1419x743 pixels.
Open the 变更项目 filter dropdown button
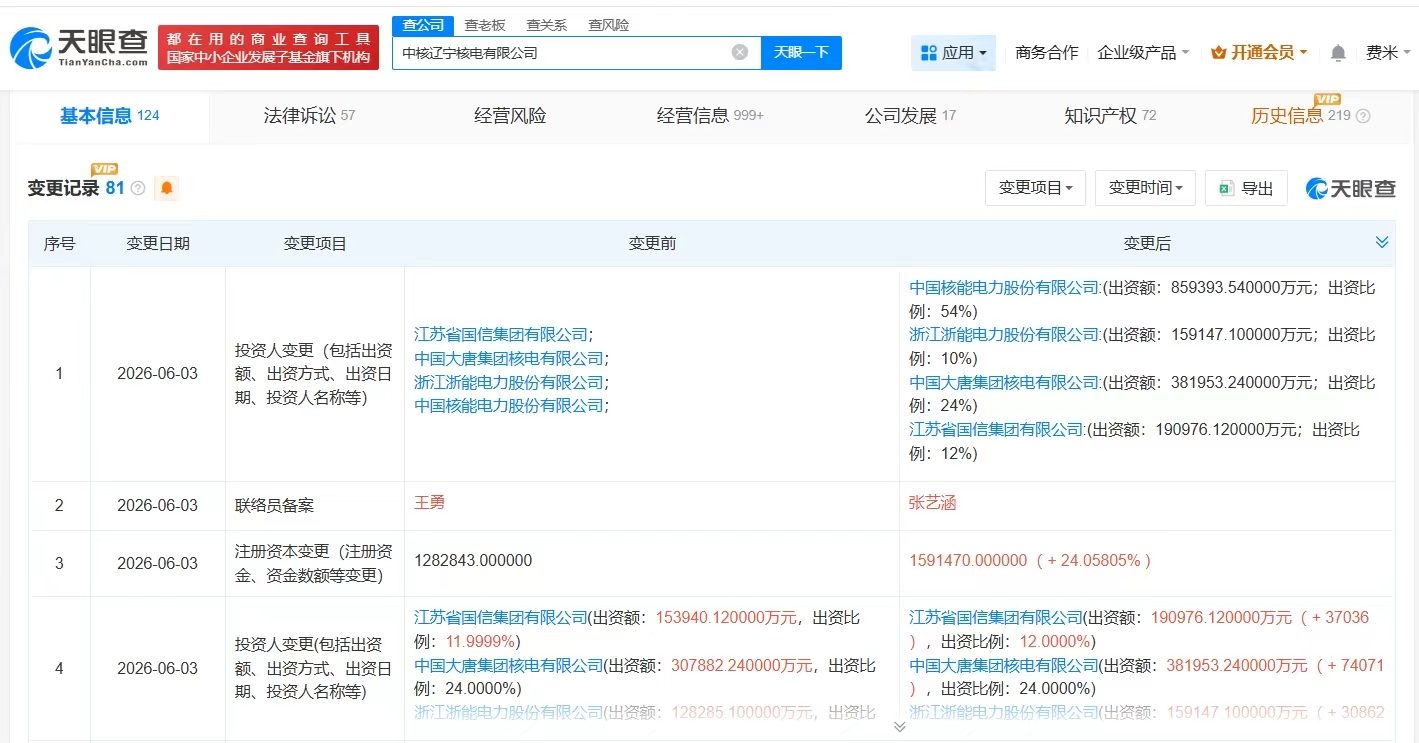point(1035,188)
